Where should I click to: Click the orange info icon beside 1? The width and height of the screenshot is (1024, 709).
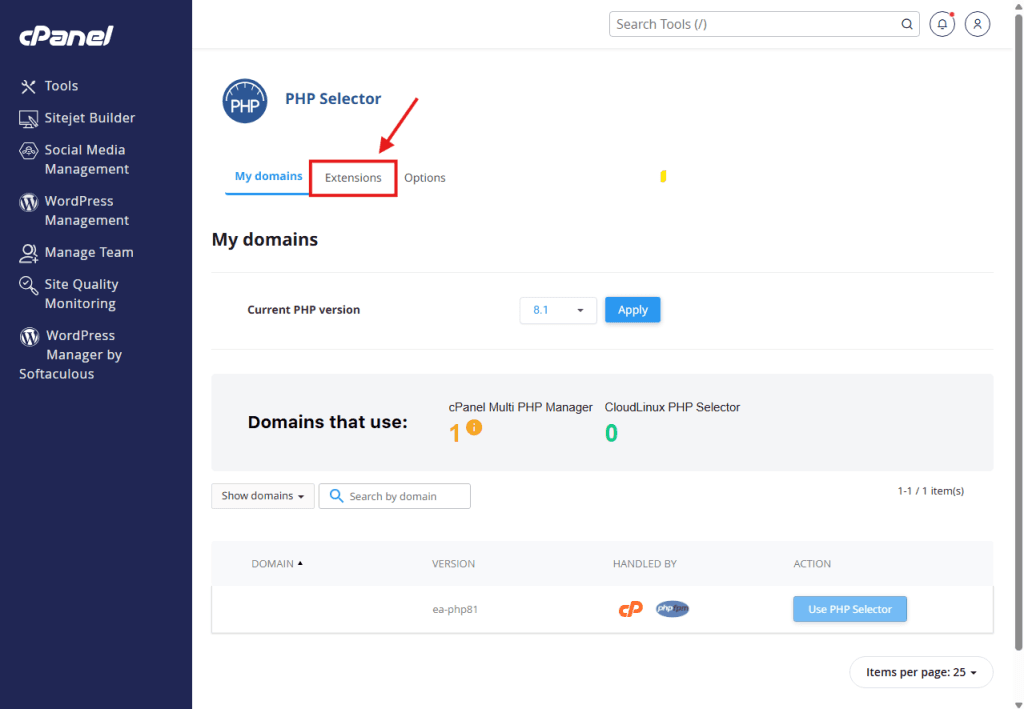click(474, 427)
